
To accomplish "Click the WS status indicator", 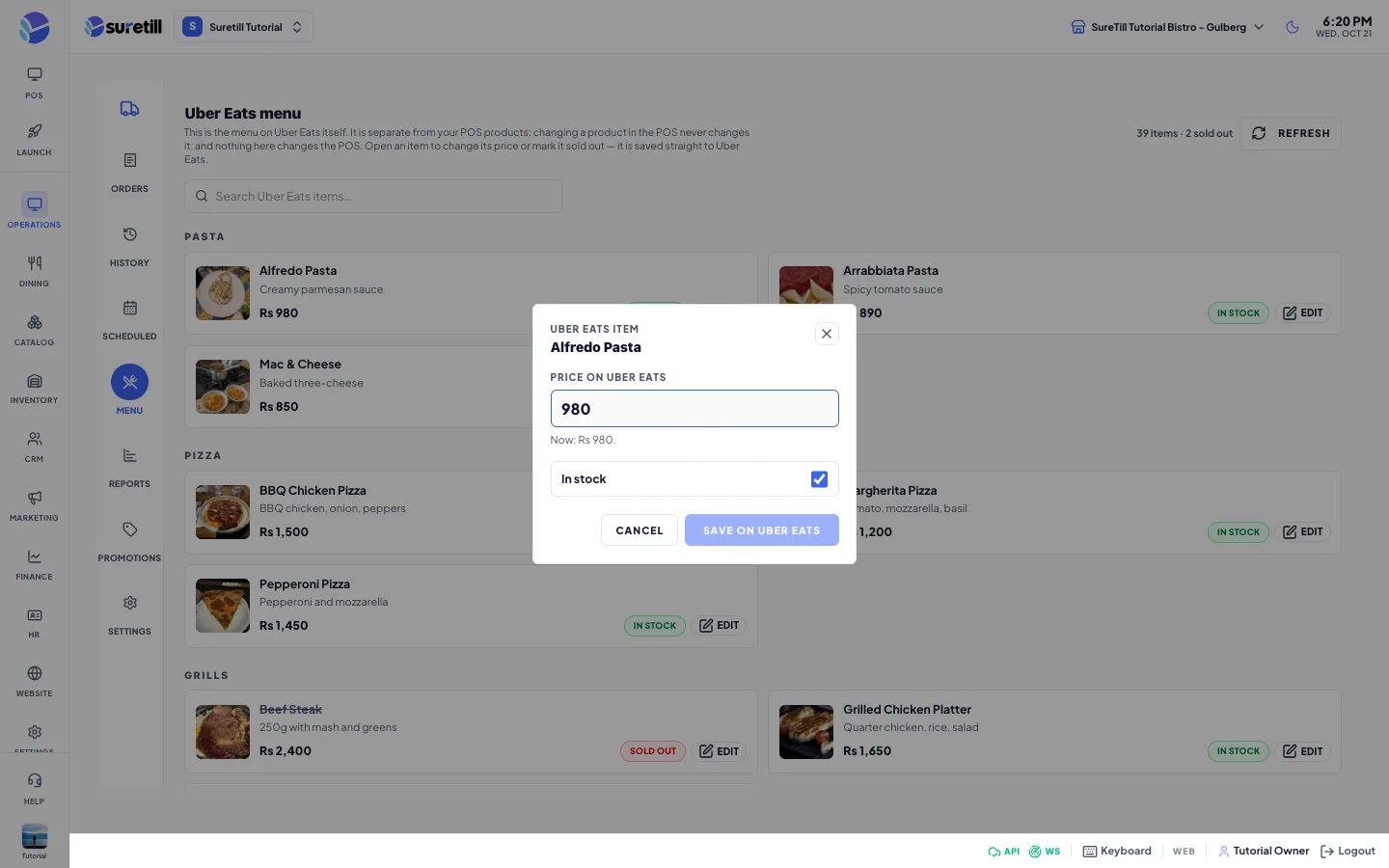I will (x=1044, y=852).
